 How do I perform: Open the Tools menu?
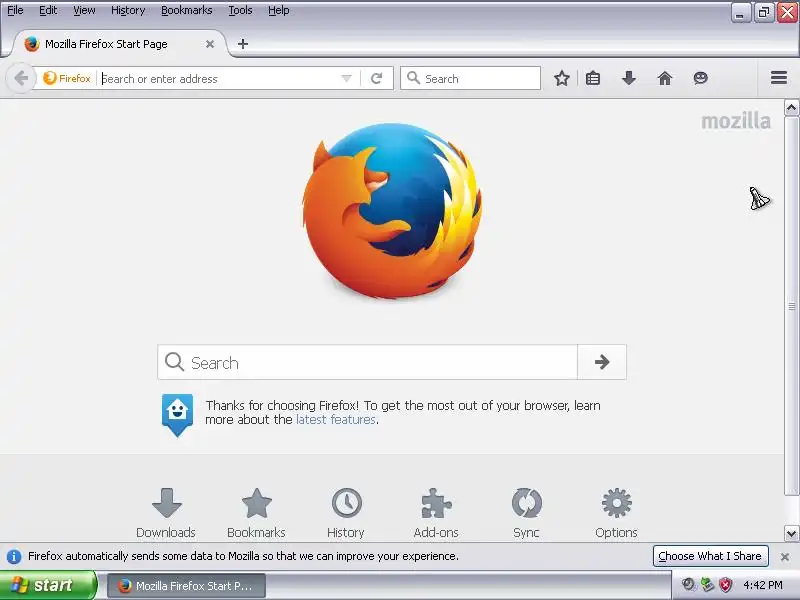240,10
